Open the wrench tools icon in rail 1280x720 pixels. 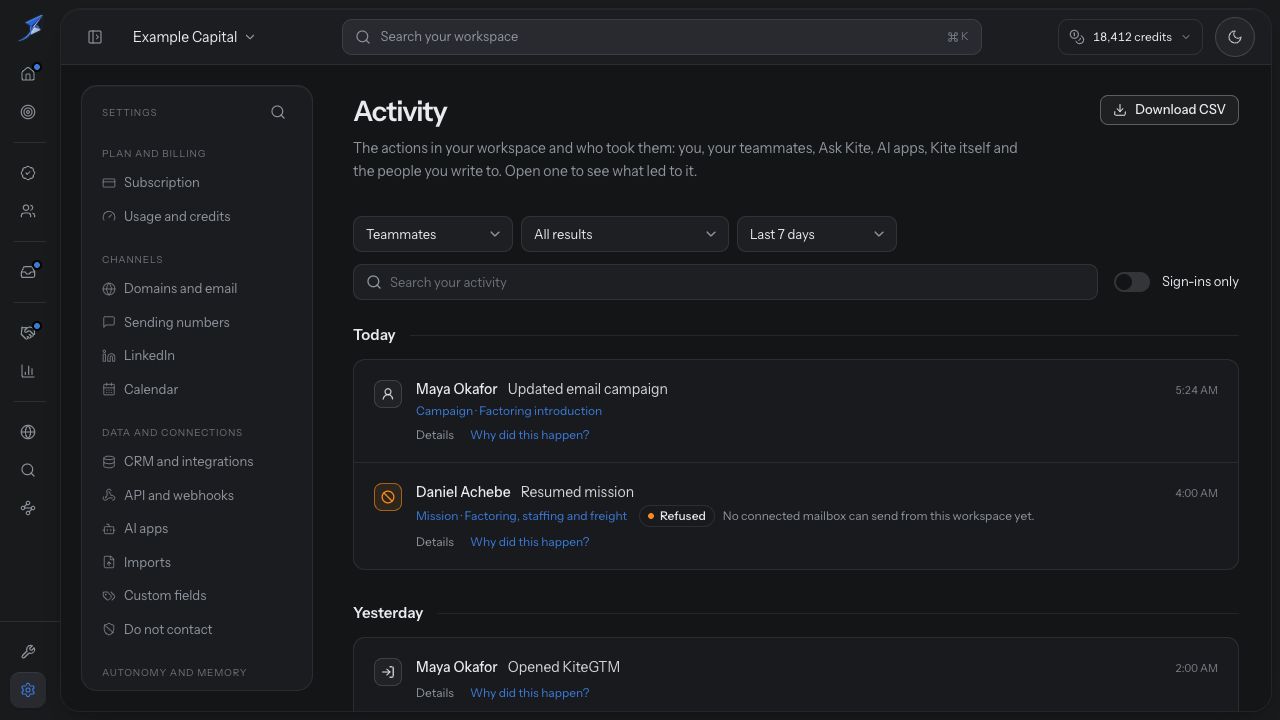(28, 652)
